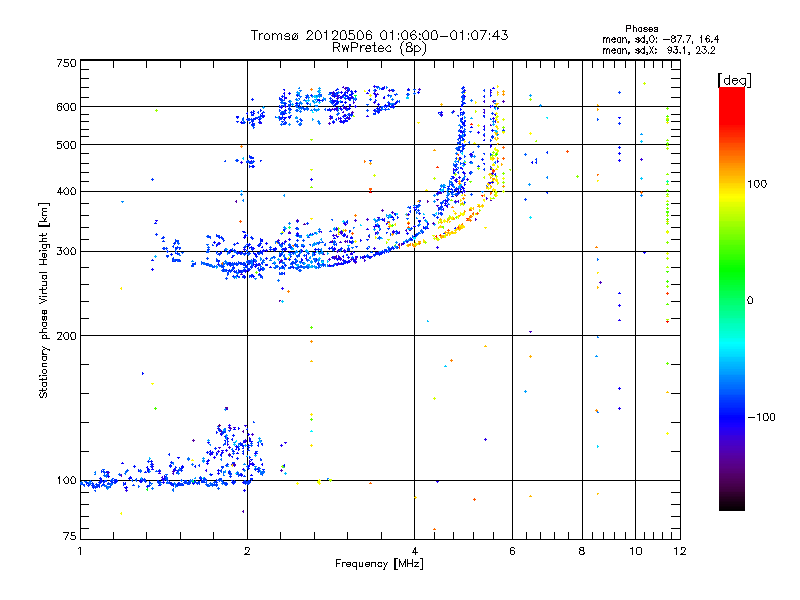Click the x-axis tick label '6'
This screenshot has width=800, height=600.
pyautogui.click(x=512, y=551)
